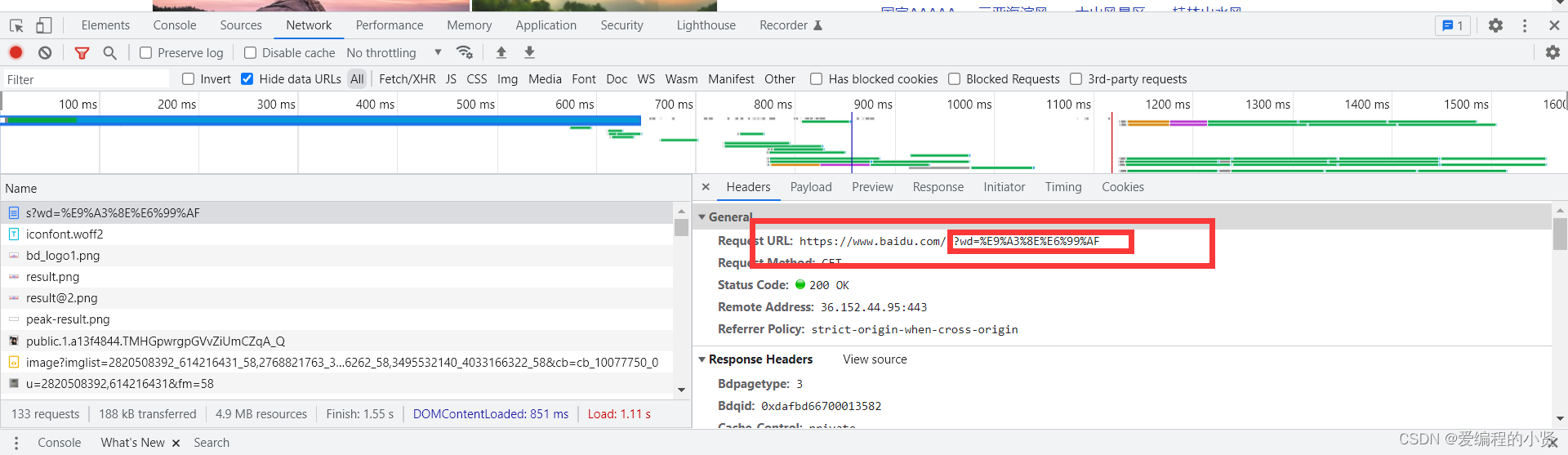Click the Filter text input field
1568x455 pixels.
coord(86,79)
